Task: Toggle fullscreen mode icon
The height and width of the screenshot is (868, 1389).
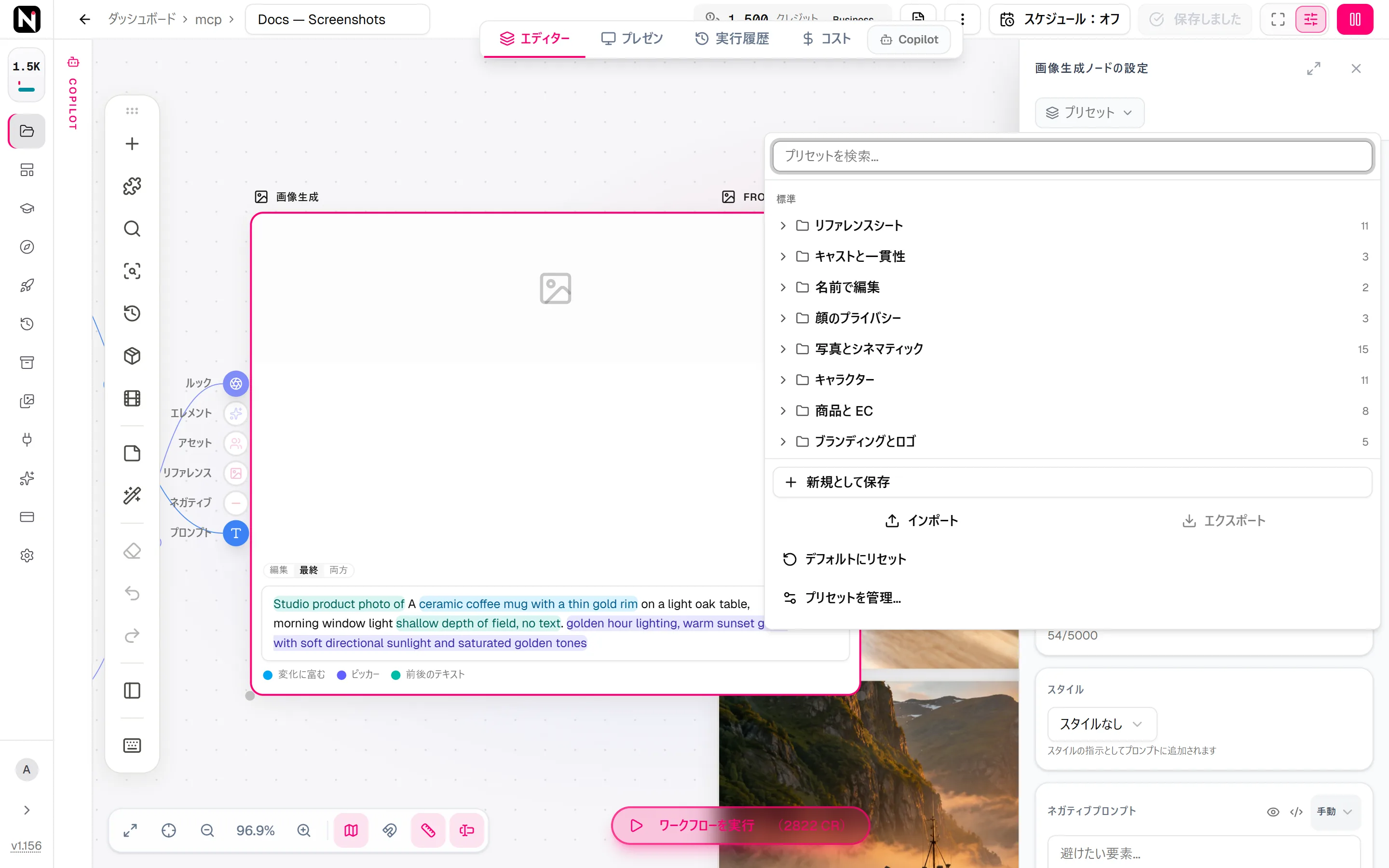Action: [1278, 19]
